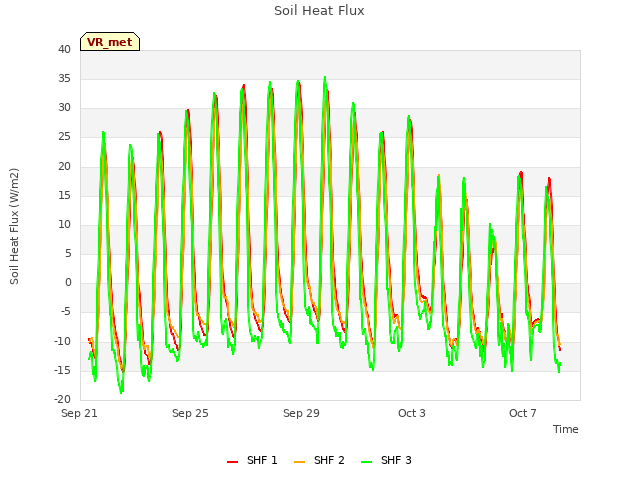Viewport: 640px width, 480px height.
Task: Click the Sep 21 x-axis tick label
Action: (x=79, y=413)
